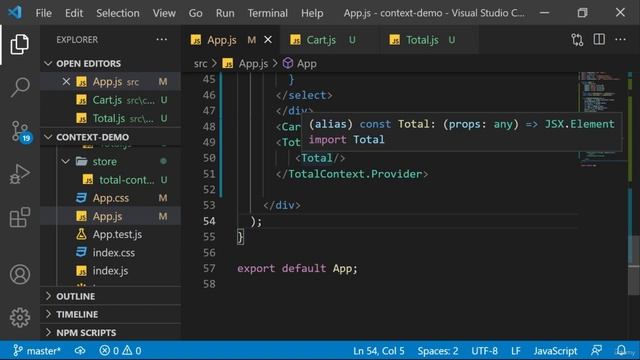This screenshot has height=360, width=640.
Task: Click TotalContext.Provider closing tag on line 51
Action: coord(352,174)
